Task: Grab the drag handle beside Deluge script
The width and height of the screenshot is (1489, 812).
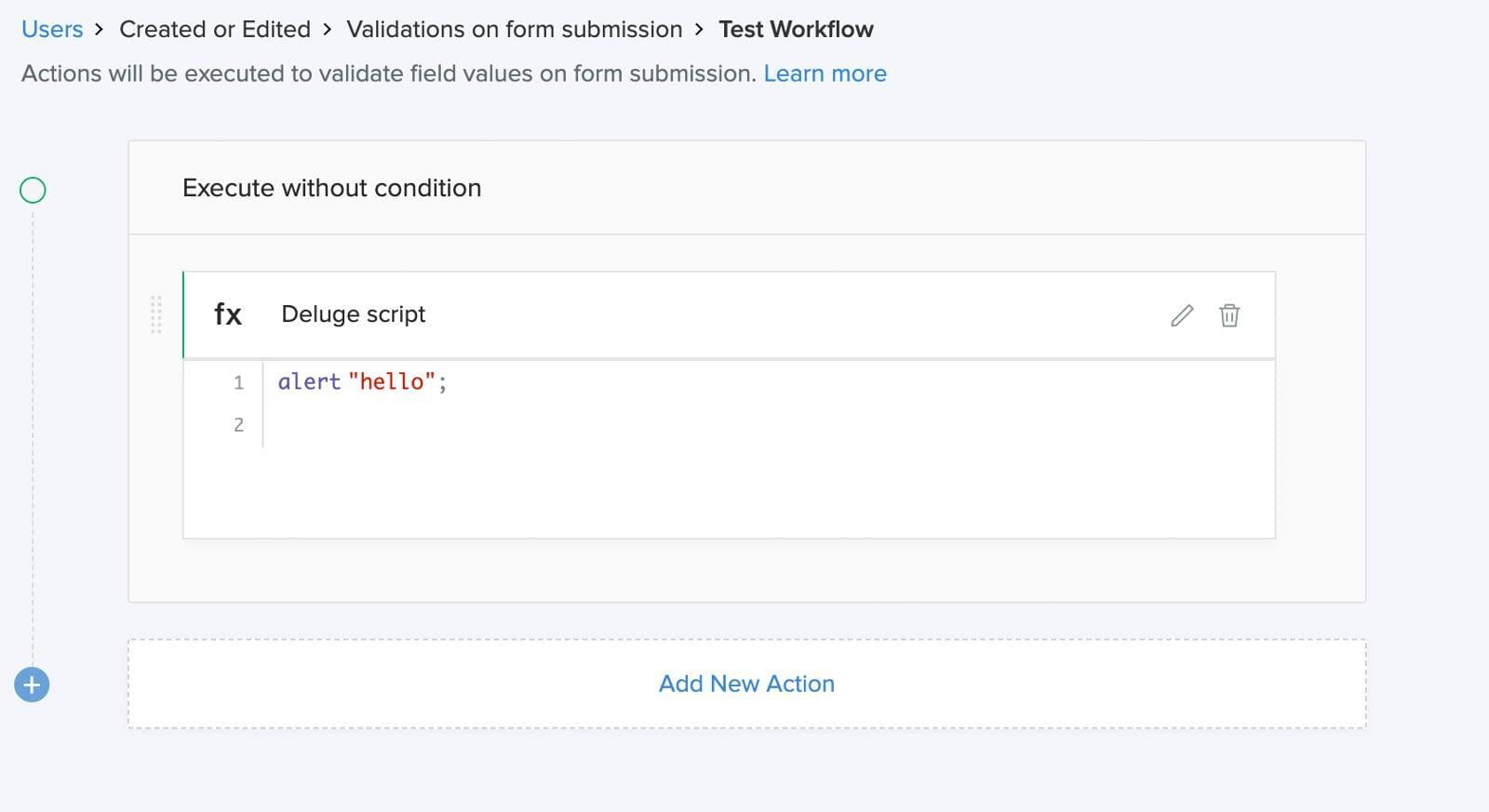Action: [156, 314]
